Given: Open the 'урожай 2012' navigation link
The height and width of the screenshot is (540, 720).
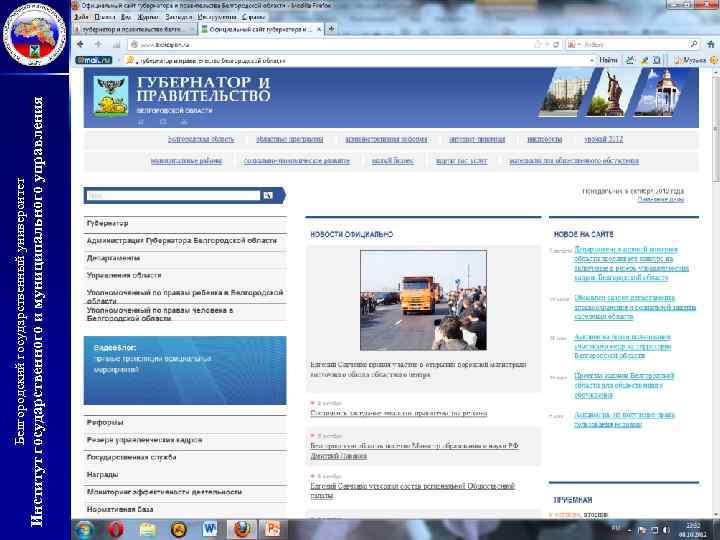Looking at the screenshot, I should point(603,139).
